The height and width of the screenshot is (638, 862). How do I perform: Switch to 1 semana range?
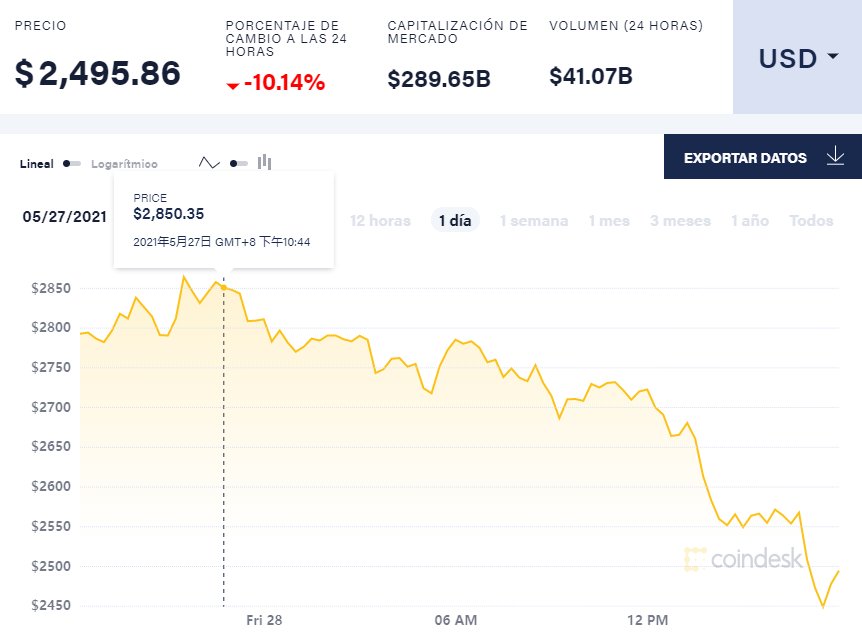coord(534,221)
